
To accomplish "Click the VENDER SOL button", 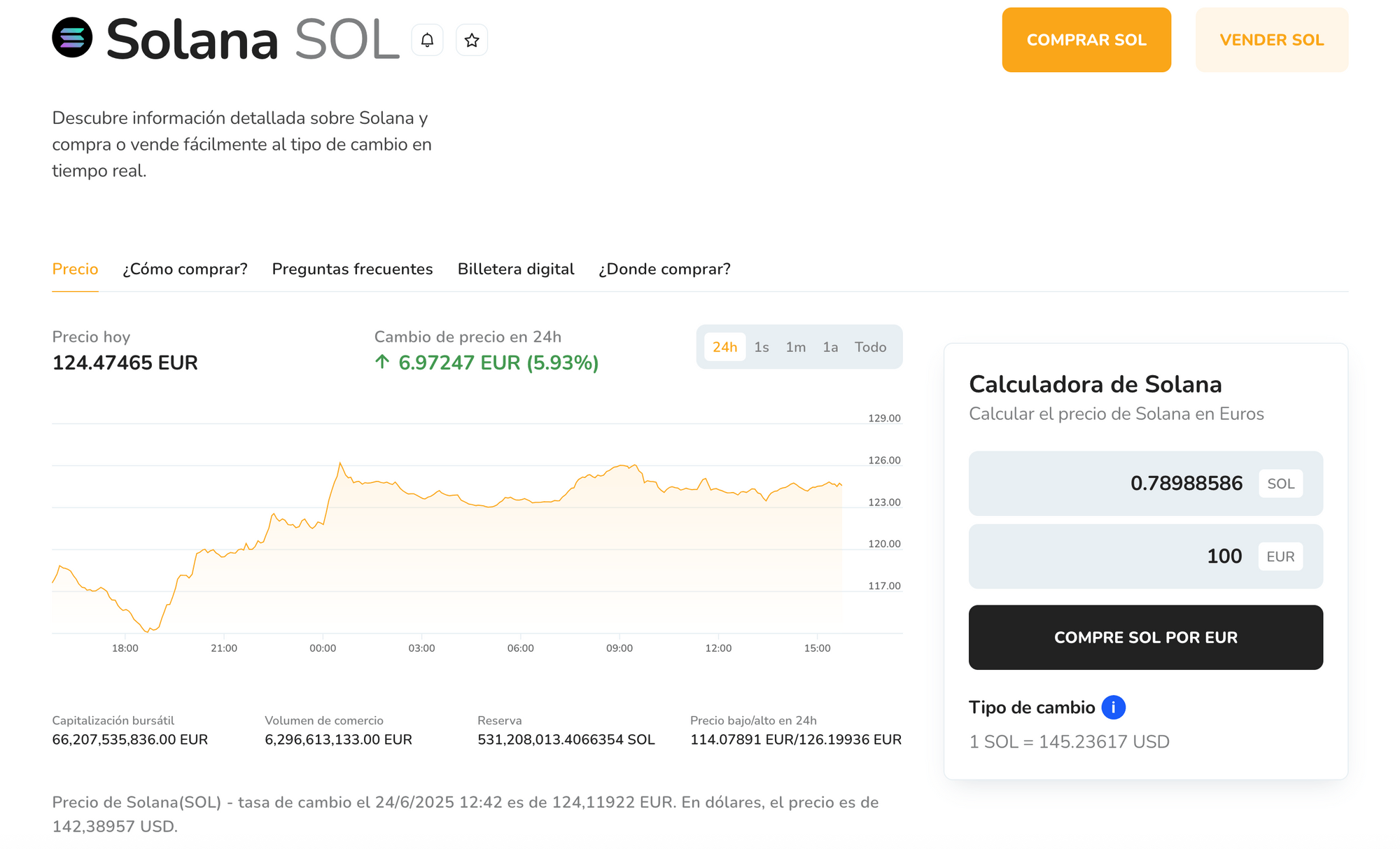I will point(1271,40).
